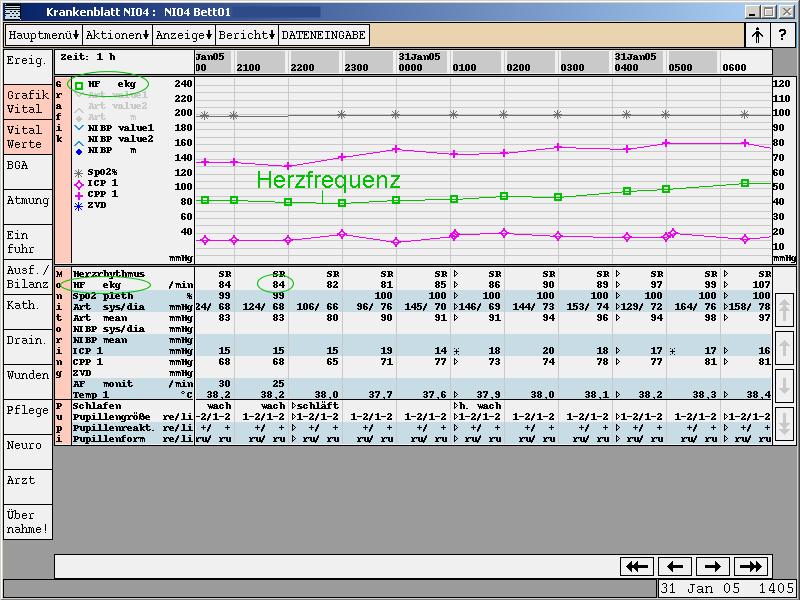Open the Bericht dropdown menu
800x600 pixels.
pyautogui.click(x=247, y=35)
